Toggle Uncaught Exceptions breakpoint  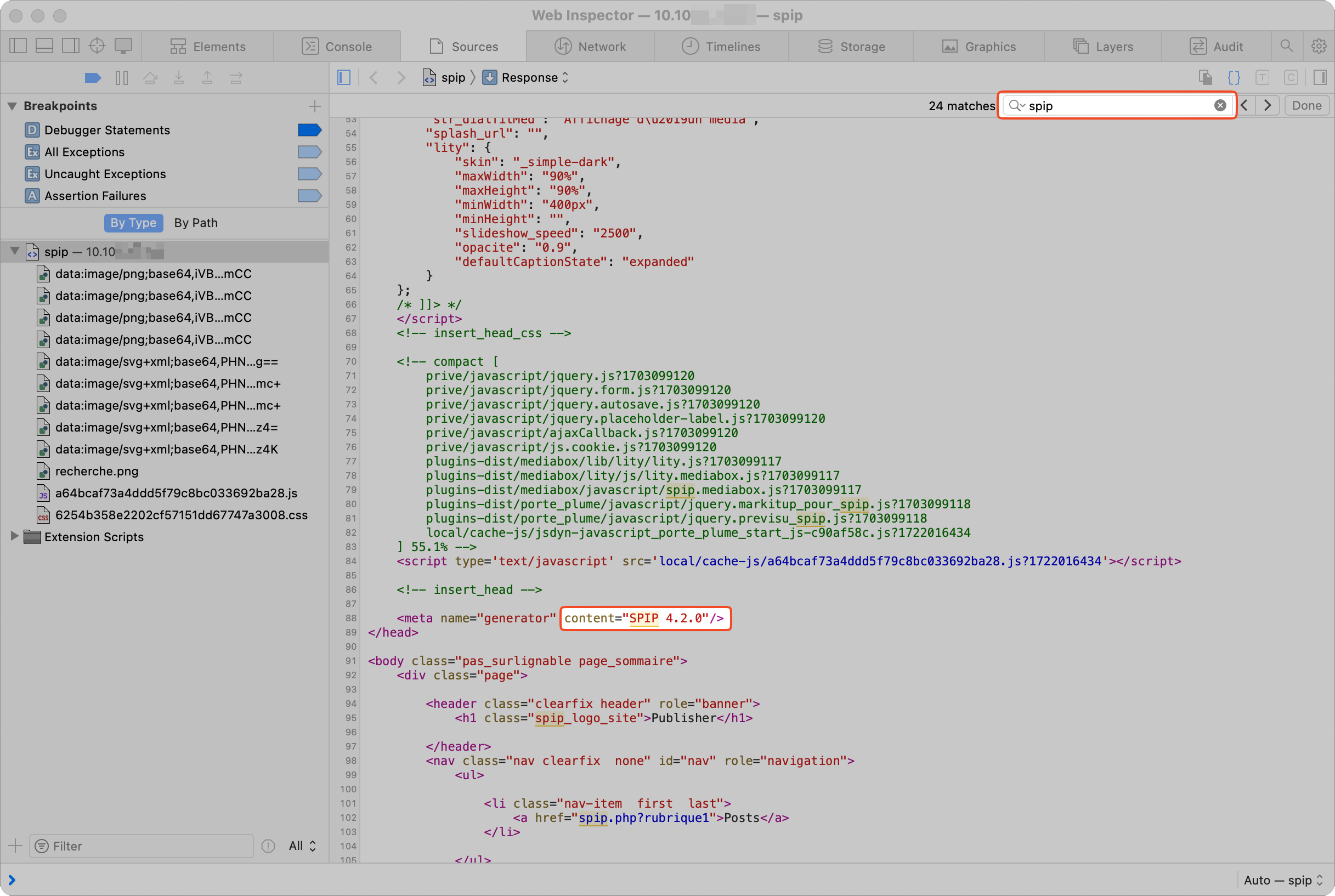tap(310, 174)
